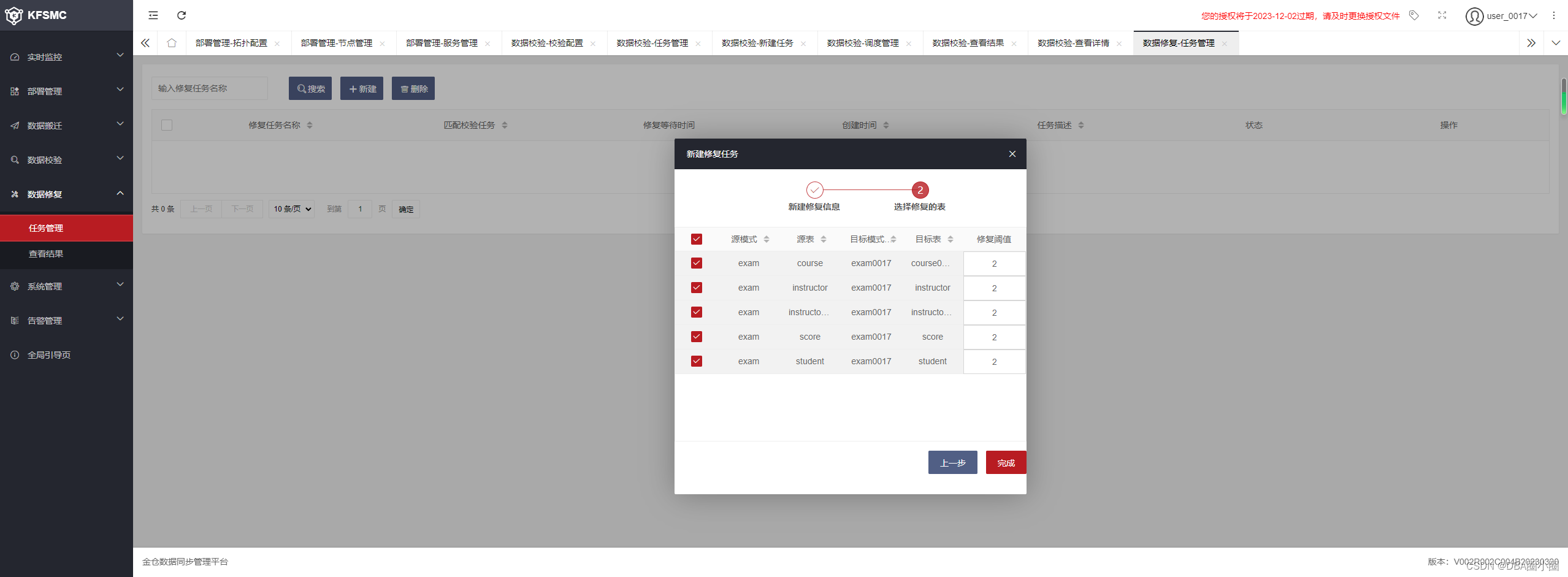Click the user avatar icon
The image size is (1568, 577).
point(1474,16)
